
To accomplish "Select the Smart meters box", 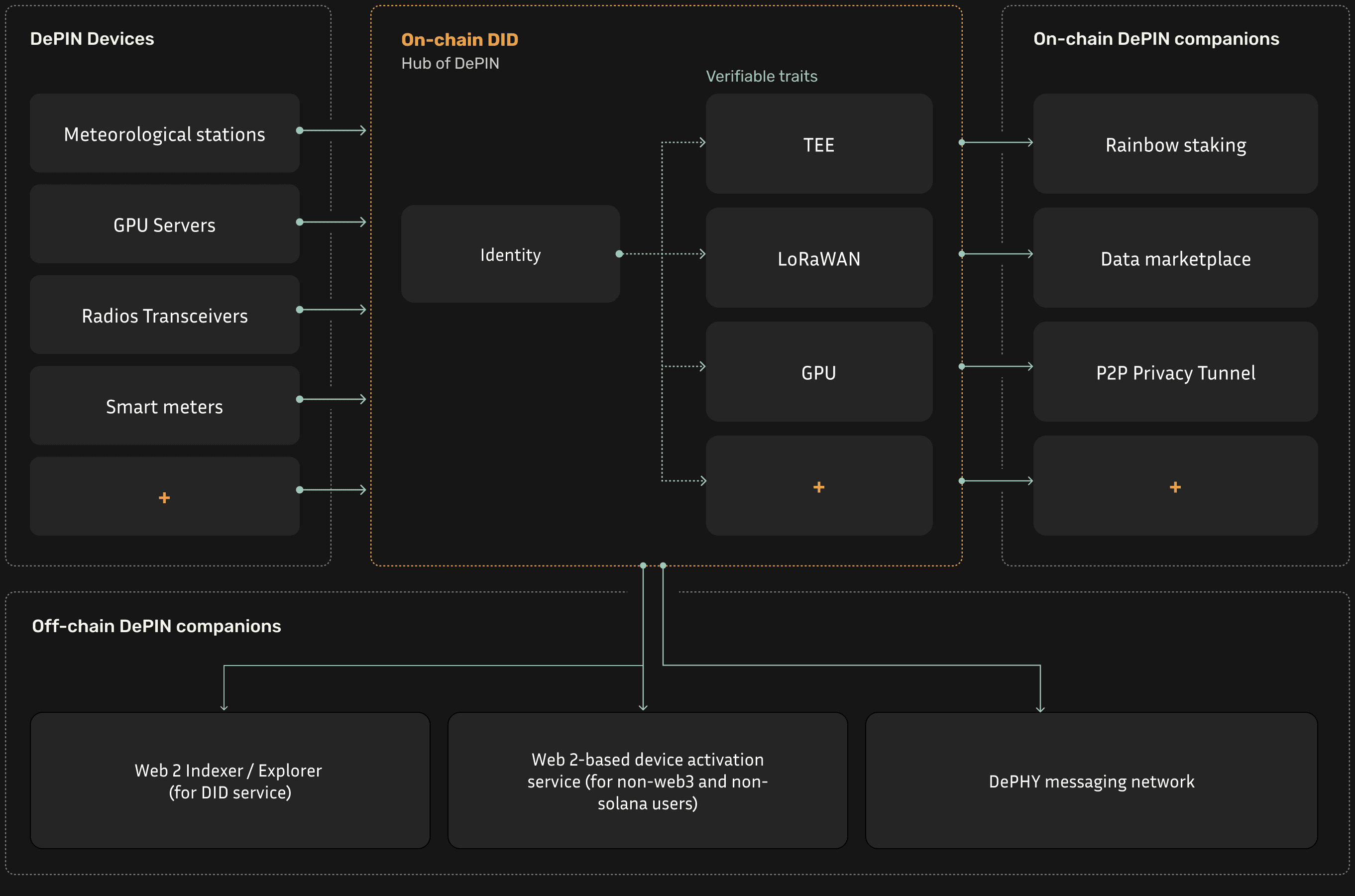I will point(165,406).
